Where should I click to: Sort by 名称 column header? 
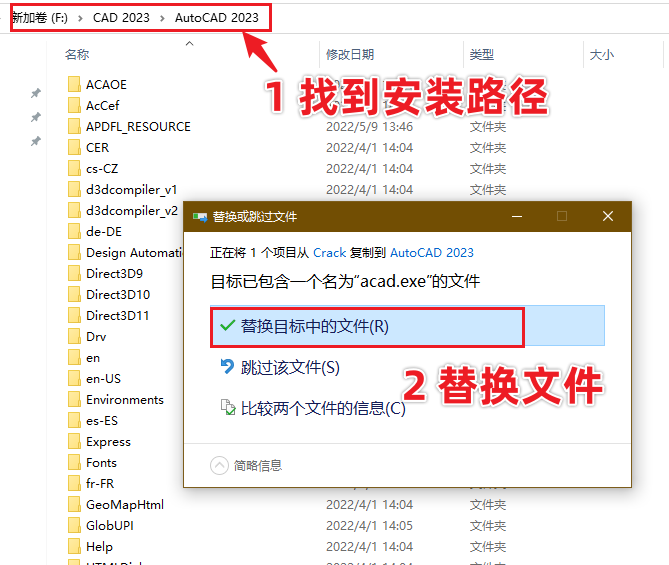77,55
